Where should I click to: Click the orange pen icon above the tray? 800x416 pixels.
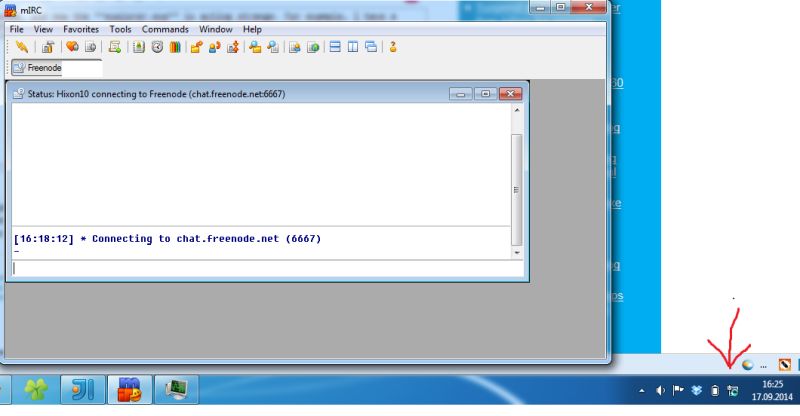tap(784, 364)
